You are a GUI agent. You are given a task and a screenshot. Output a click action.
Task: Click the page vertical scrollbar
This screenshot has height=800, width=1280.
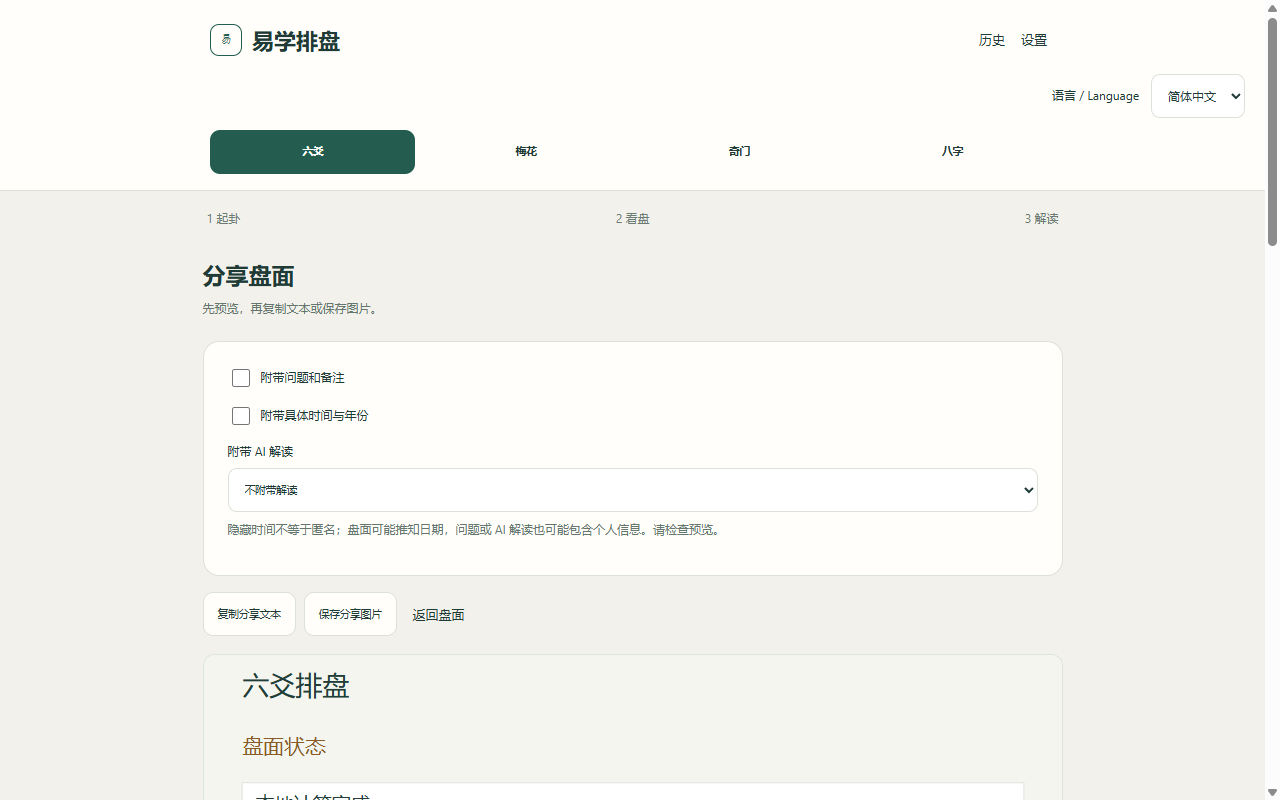[1273, 130]
